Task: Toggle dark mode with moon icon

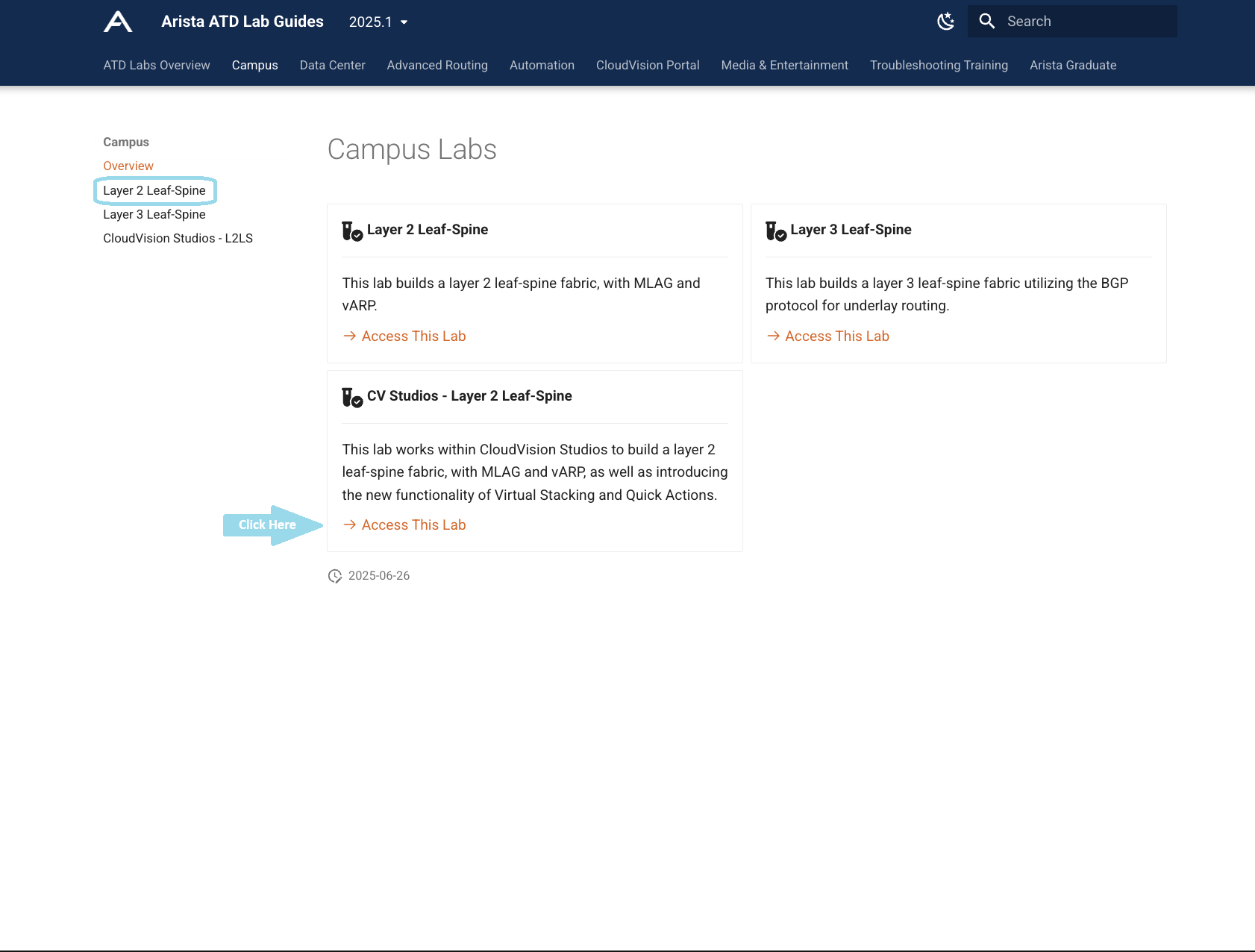Action: tap(945, 22)
